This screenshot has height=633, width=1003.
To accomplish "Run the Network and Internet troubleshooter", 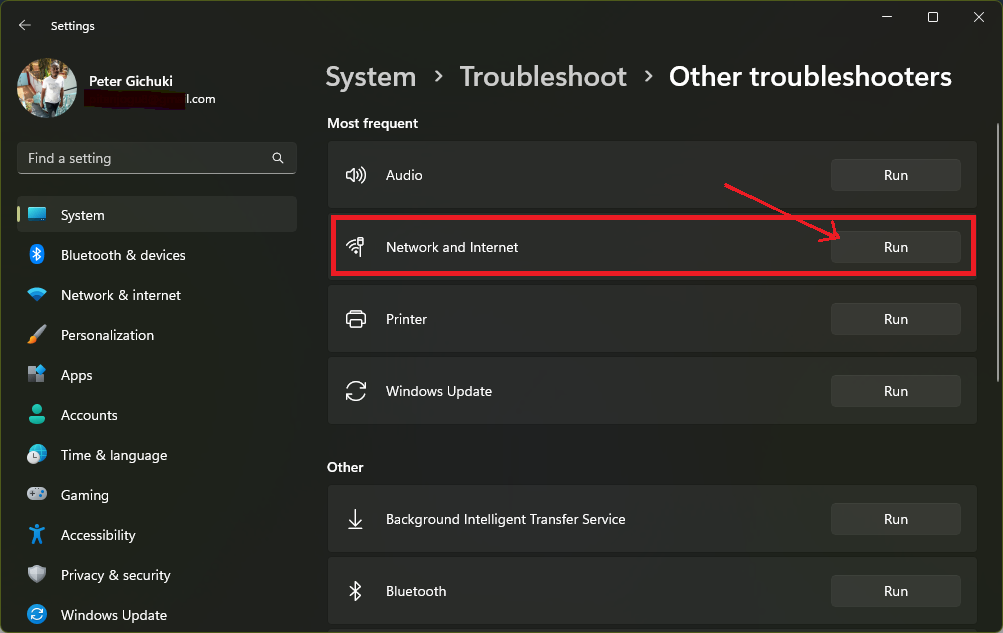I will pos(895,246).
